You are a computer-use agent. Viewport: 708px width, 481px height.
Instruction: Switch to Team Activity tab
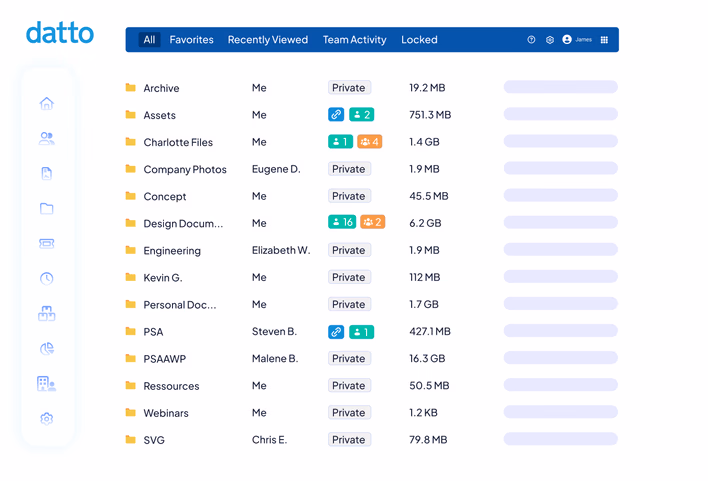354,40
